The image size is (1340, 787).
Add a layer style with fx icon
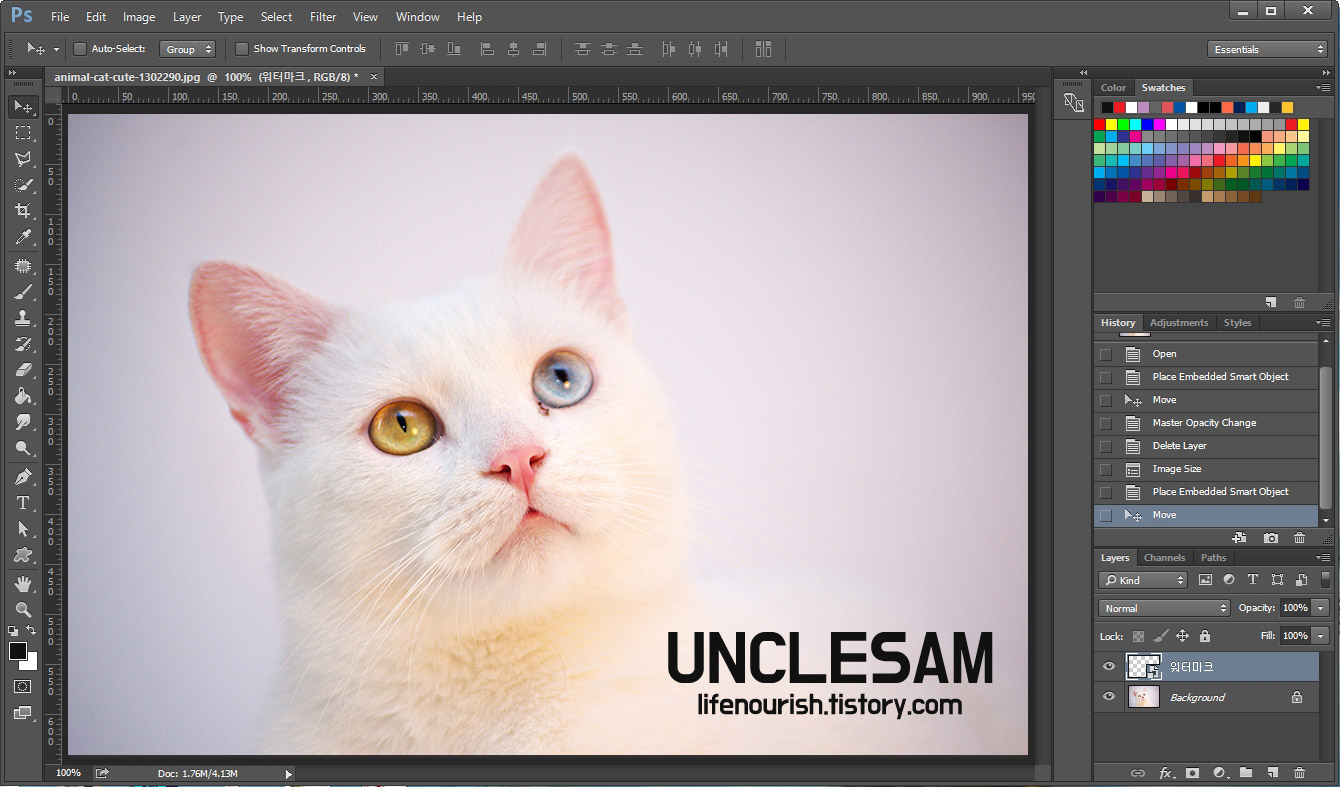pos(1165,773)
